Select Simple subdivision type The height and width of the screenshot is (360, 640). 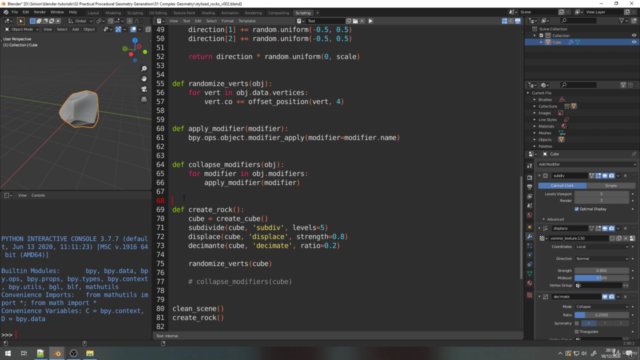[611, 186]
